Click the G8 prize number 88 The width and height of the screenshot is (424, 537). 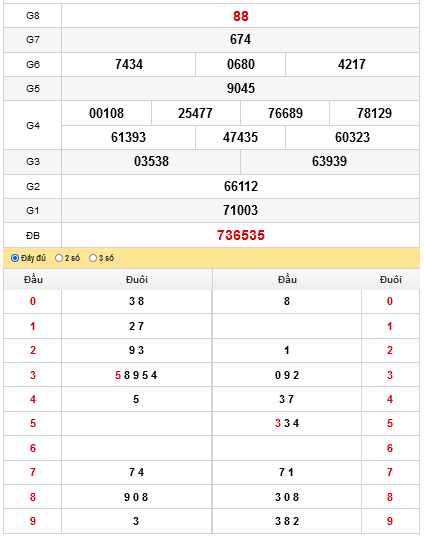click(240, 16)
